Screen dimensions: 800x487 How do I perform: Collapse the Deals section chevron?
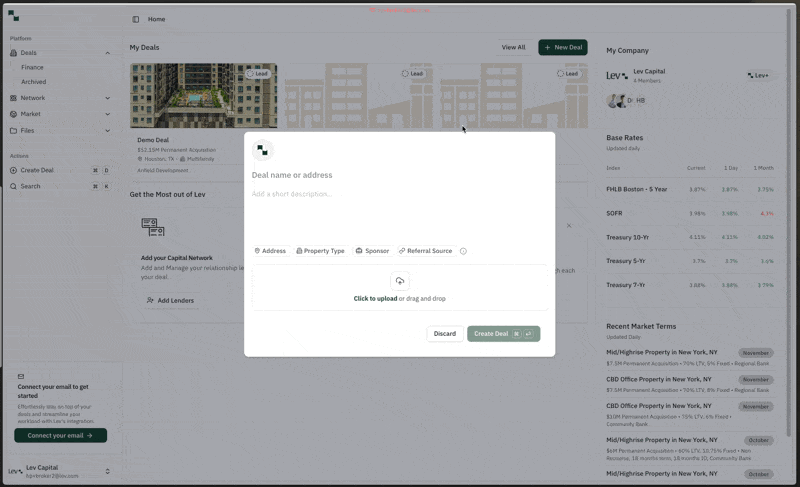(x=108, y=53)
